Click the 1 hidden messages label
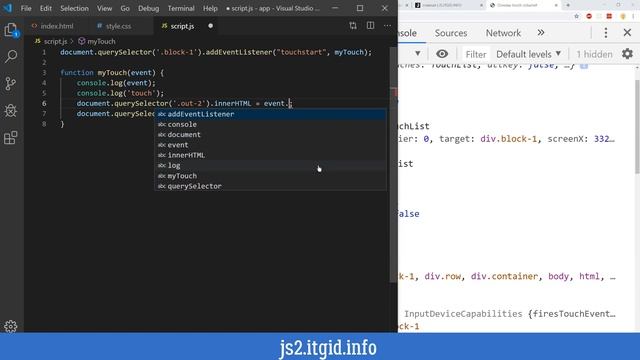This screenshot has height=360, width=640. pos(594,54)
